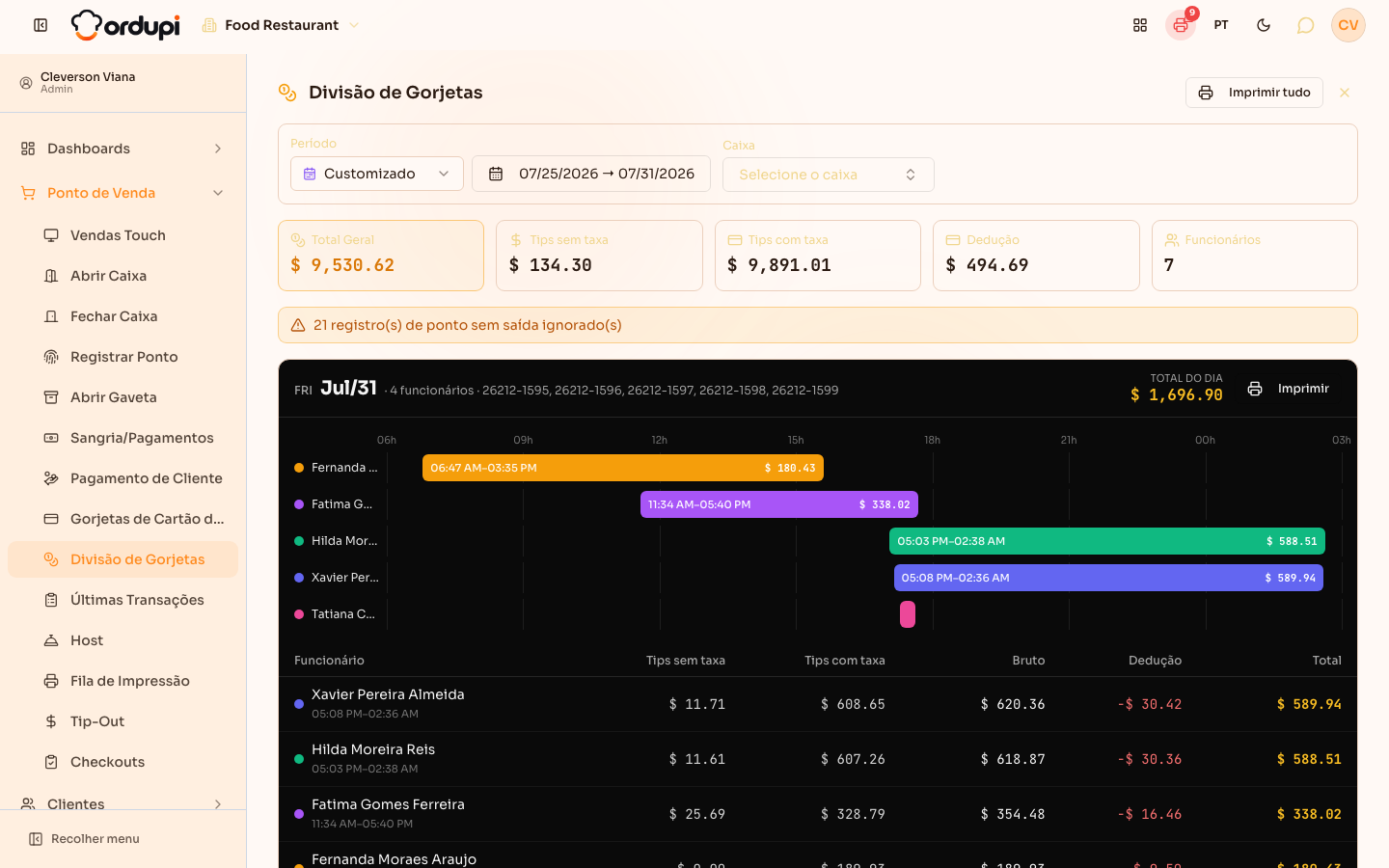Go to Fechar Caixa
This screenshot has width=1389, height=868.
(123, 316)
